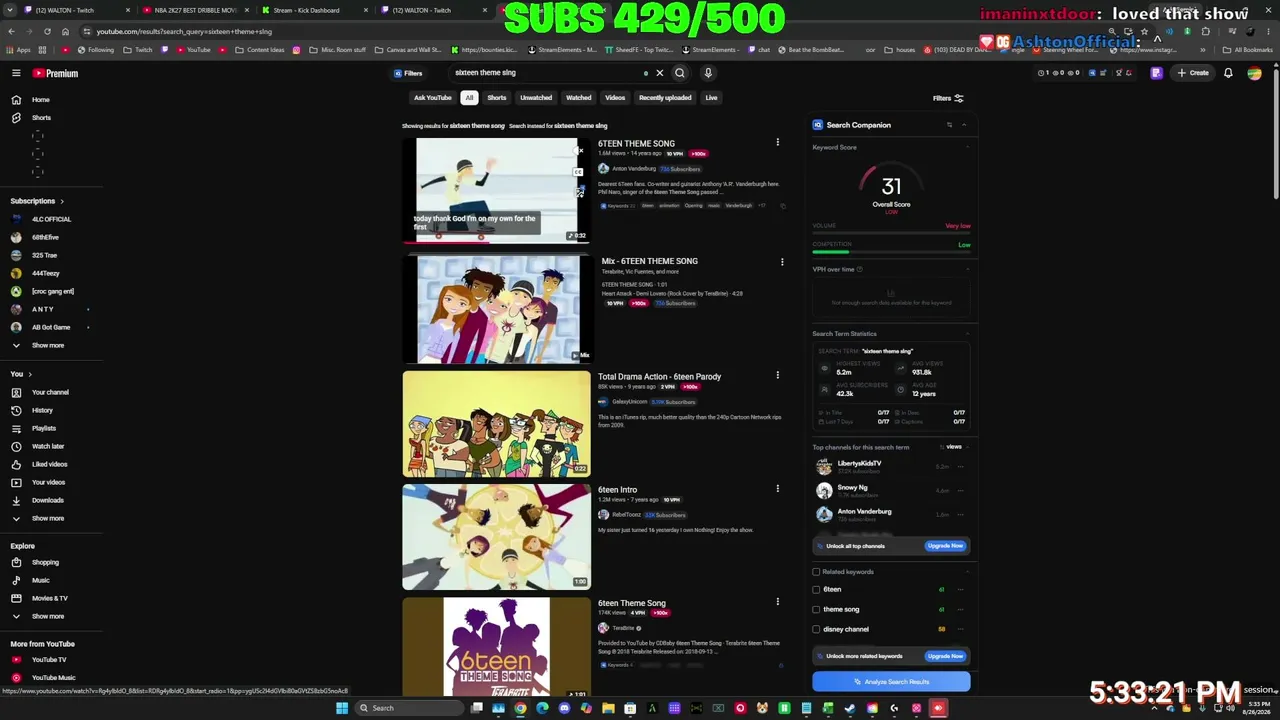Open YouTube TV link
The width and height of the screenshot is (1280, 720).
coord(49,660)
